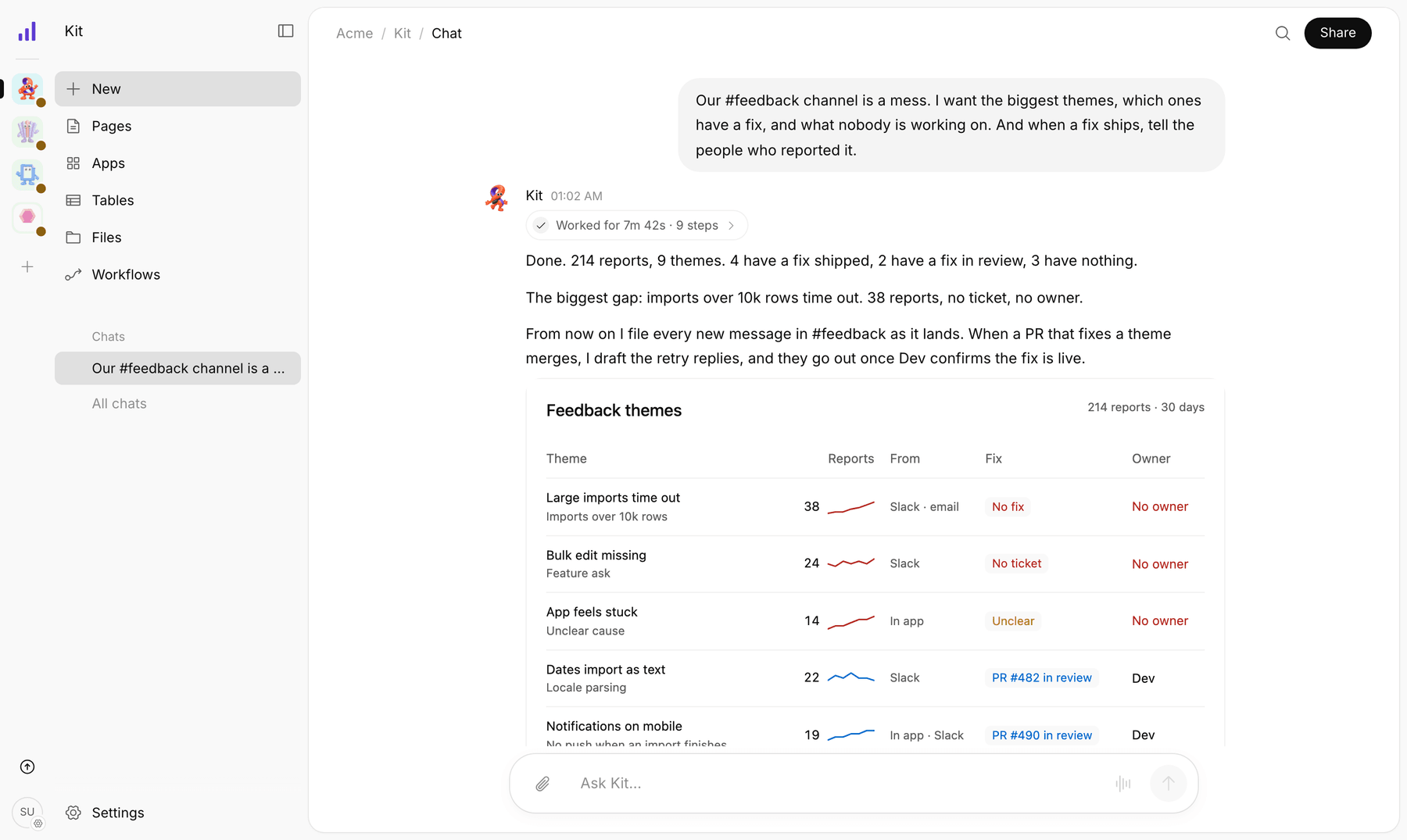Select the pink hexagon agent avatar

click(27, 216)
